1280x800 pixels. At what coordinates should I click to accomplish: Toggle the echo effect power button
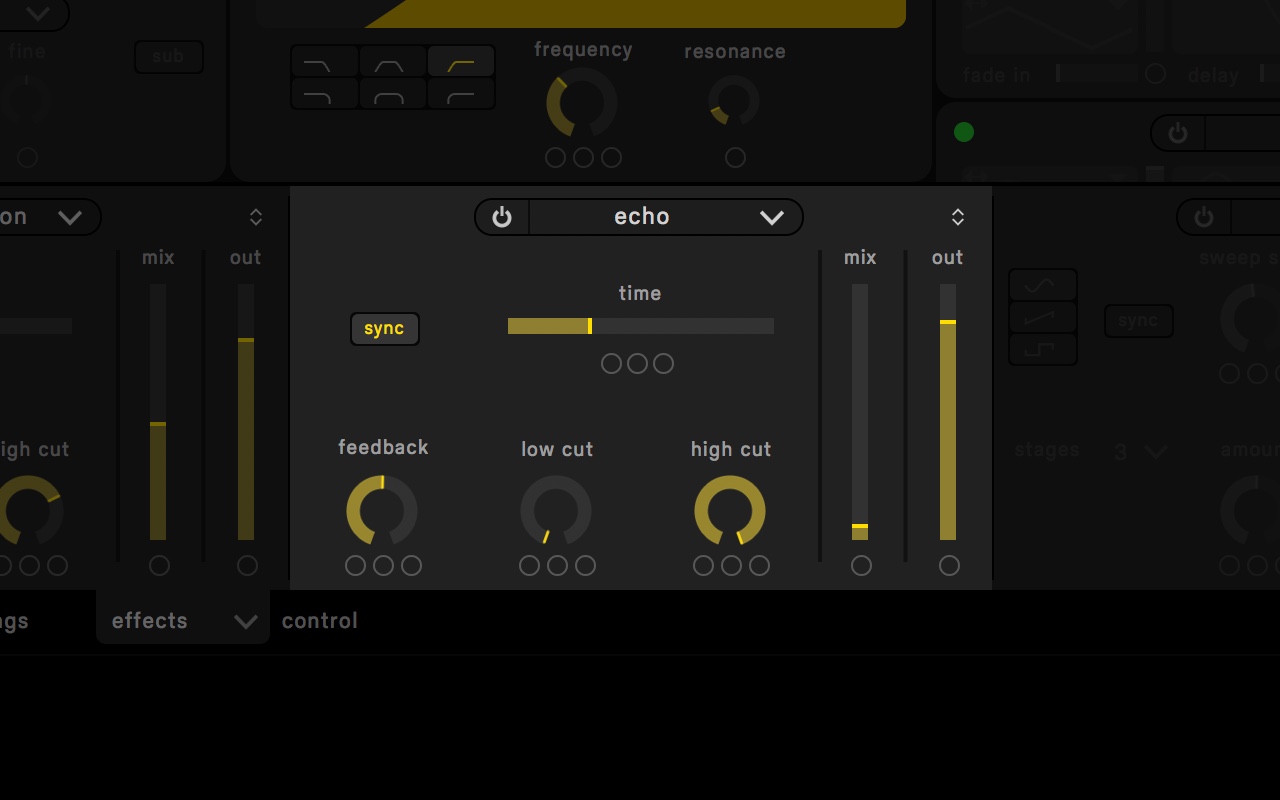(502, 217)
